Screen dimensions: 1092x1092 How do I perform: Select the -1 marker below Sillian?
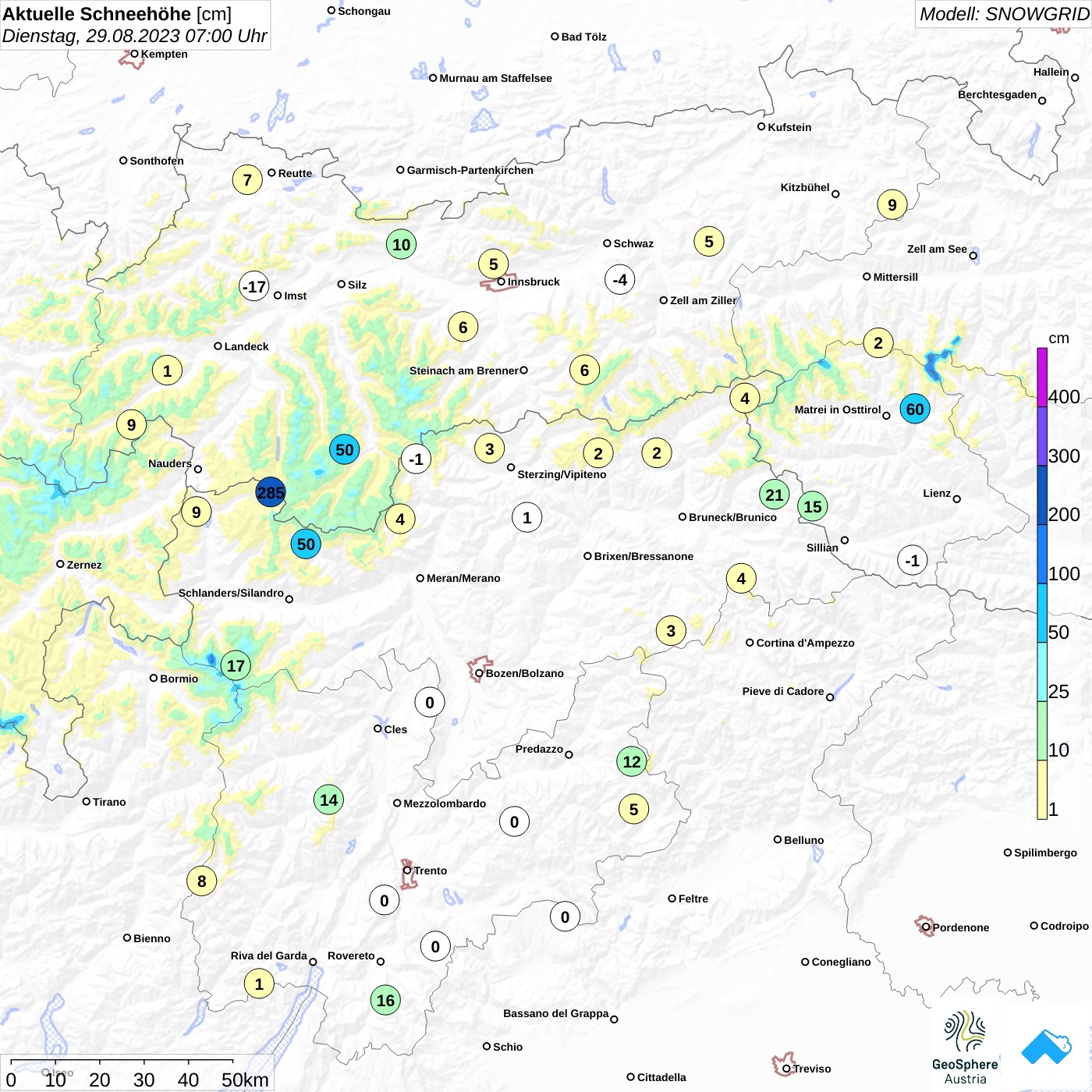[x=913, y=560]
